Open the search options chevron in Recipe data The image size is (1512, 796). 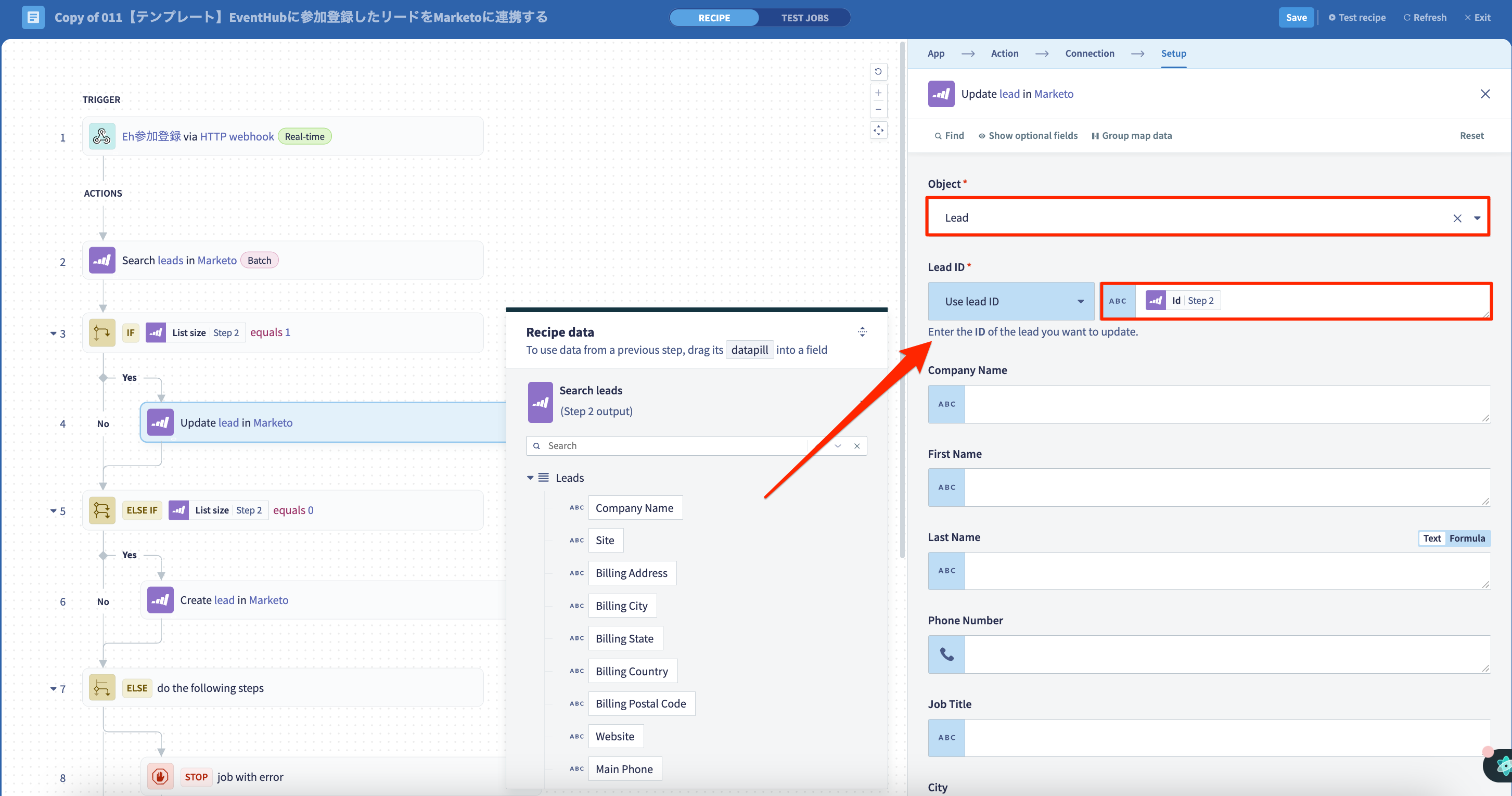pyautogui.click(x=838, y=446)
